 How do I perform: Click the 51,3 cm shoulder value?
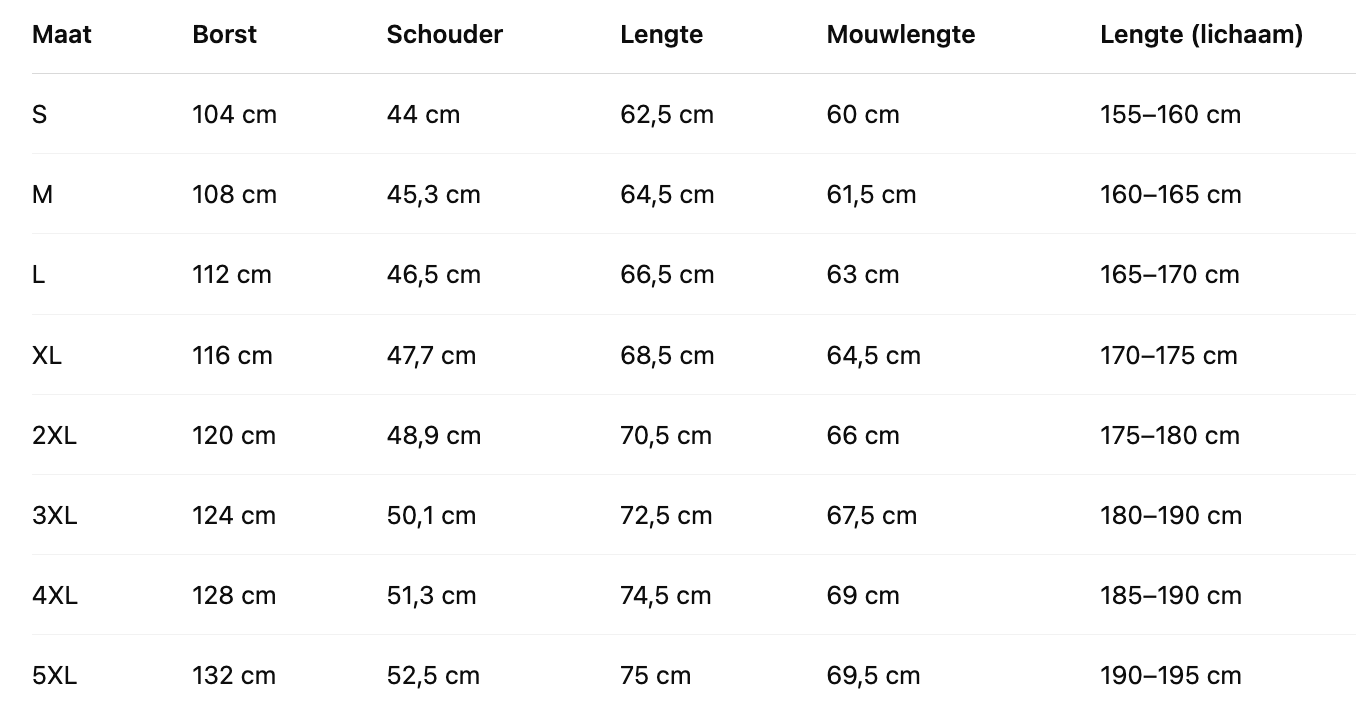point(431,595)
